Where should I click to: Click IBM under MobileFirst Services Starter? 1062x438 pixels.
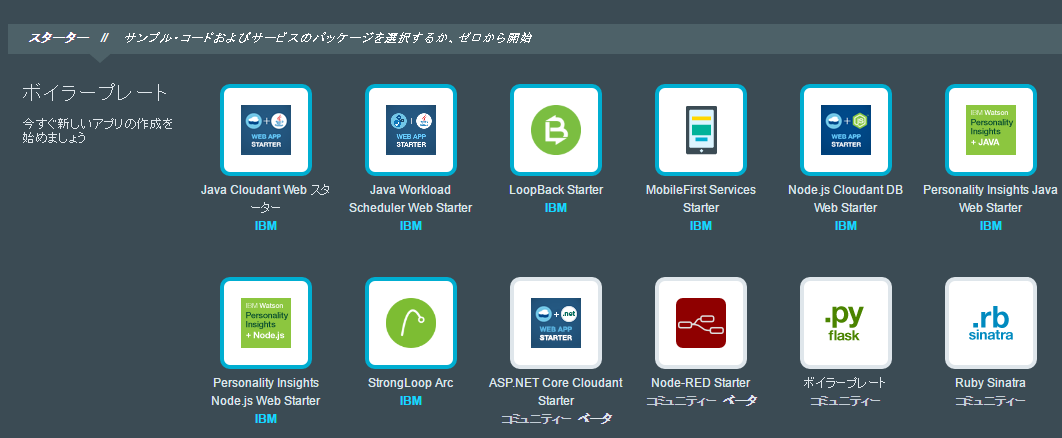[700, 226]
